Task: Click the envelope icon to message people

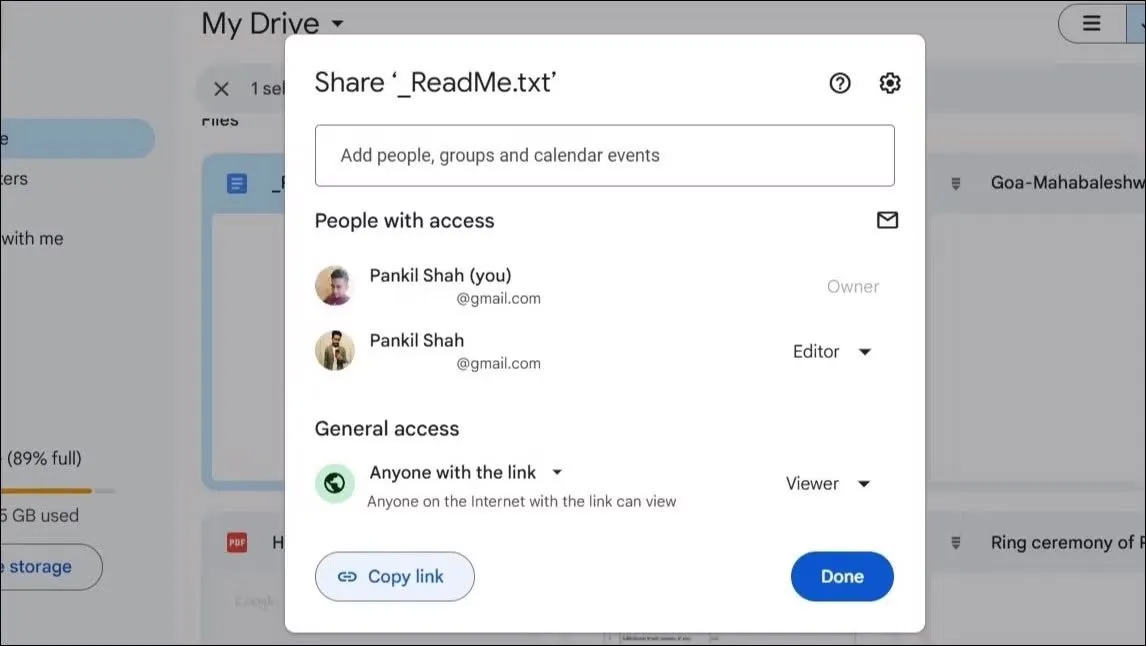Action: [887, 220]
